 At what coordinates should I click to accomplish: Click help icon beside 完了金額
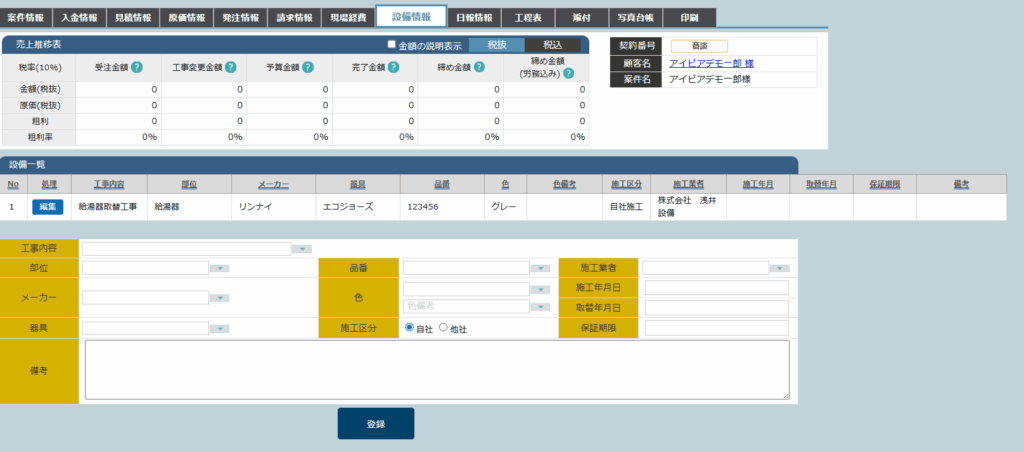[x=394, y=68]
